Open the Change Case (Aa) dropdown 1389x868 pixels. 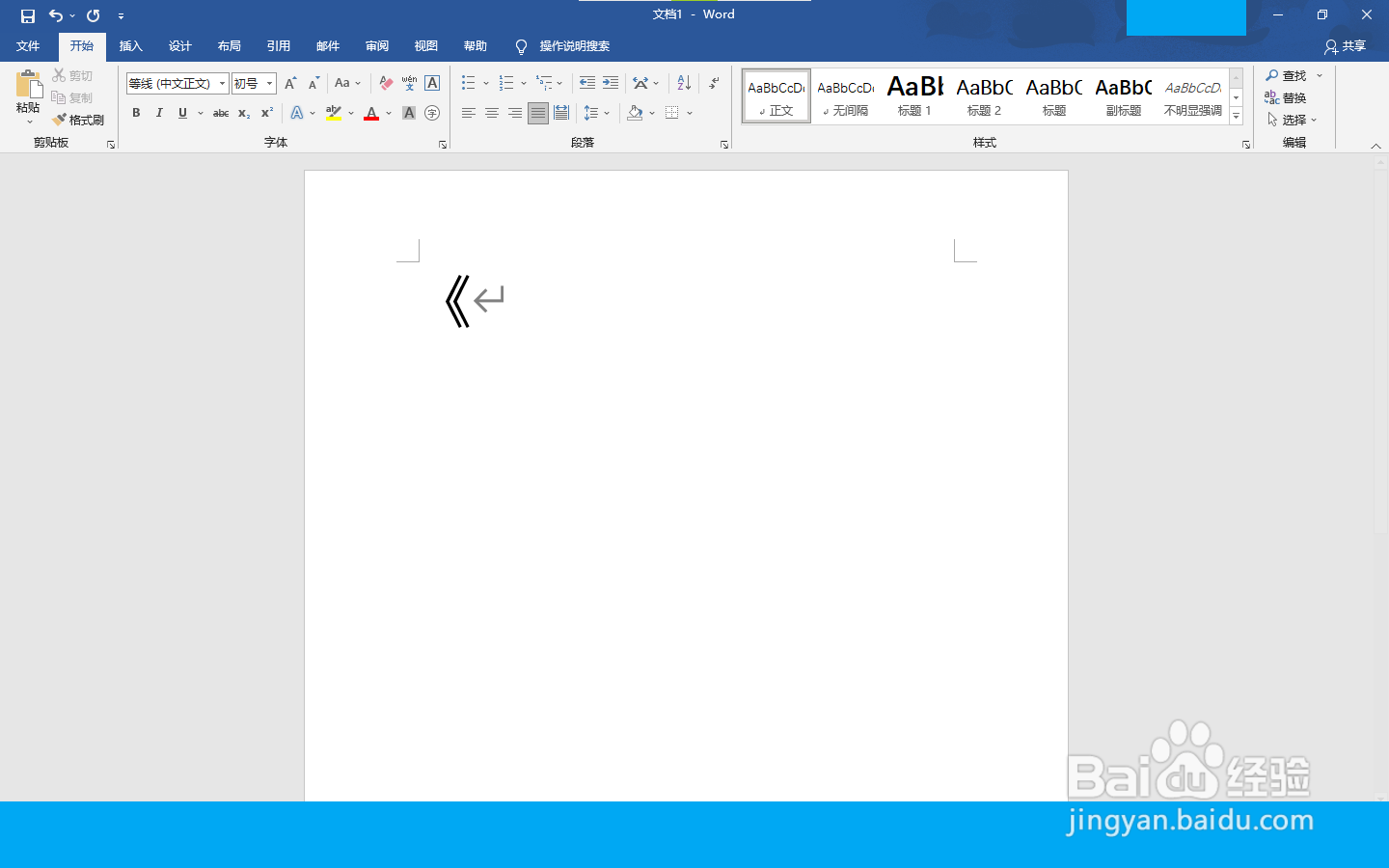click(347, 83)
